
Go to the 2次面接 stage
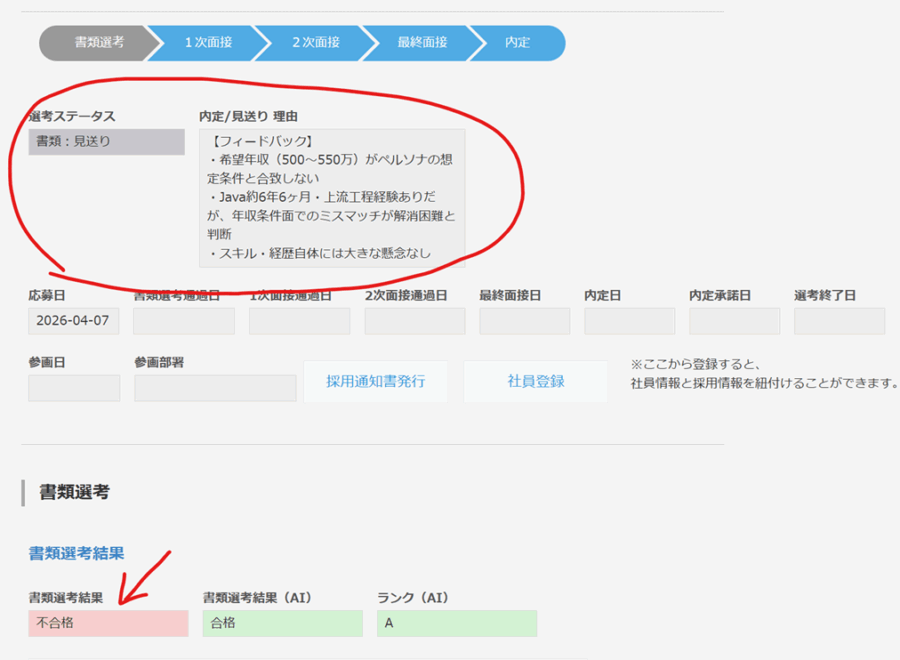pos(315,43)
